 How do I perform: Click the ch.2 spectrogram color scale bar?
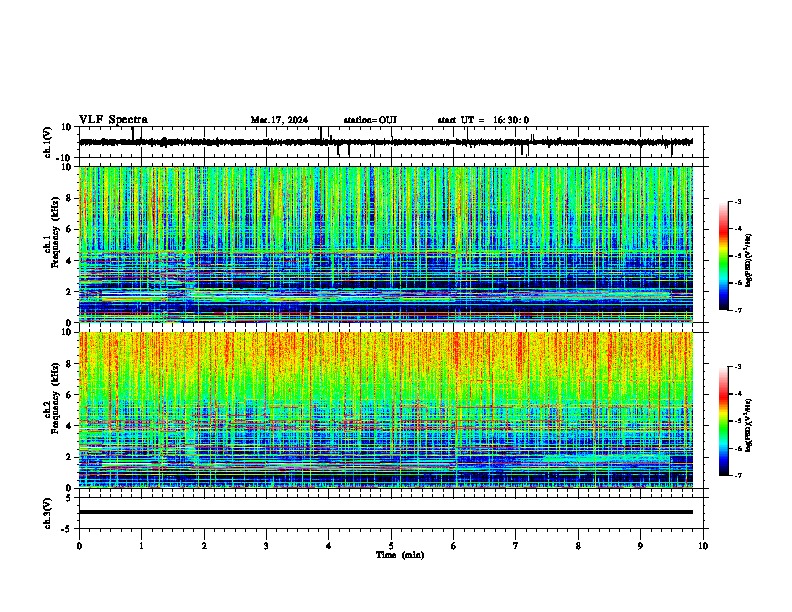(x=723, y=421)
